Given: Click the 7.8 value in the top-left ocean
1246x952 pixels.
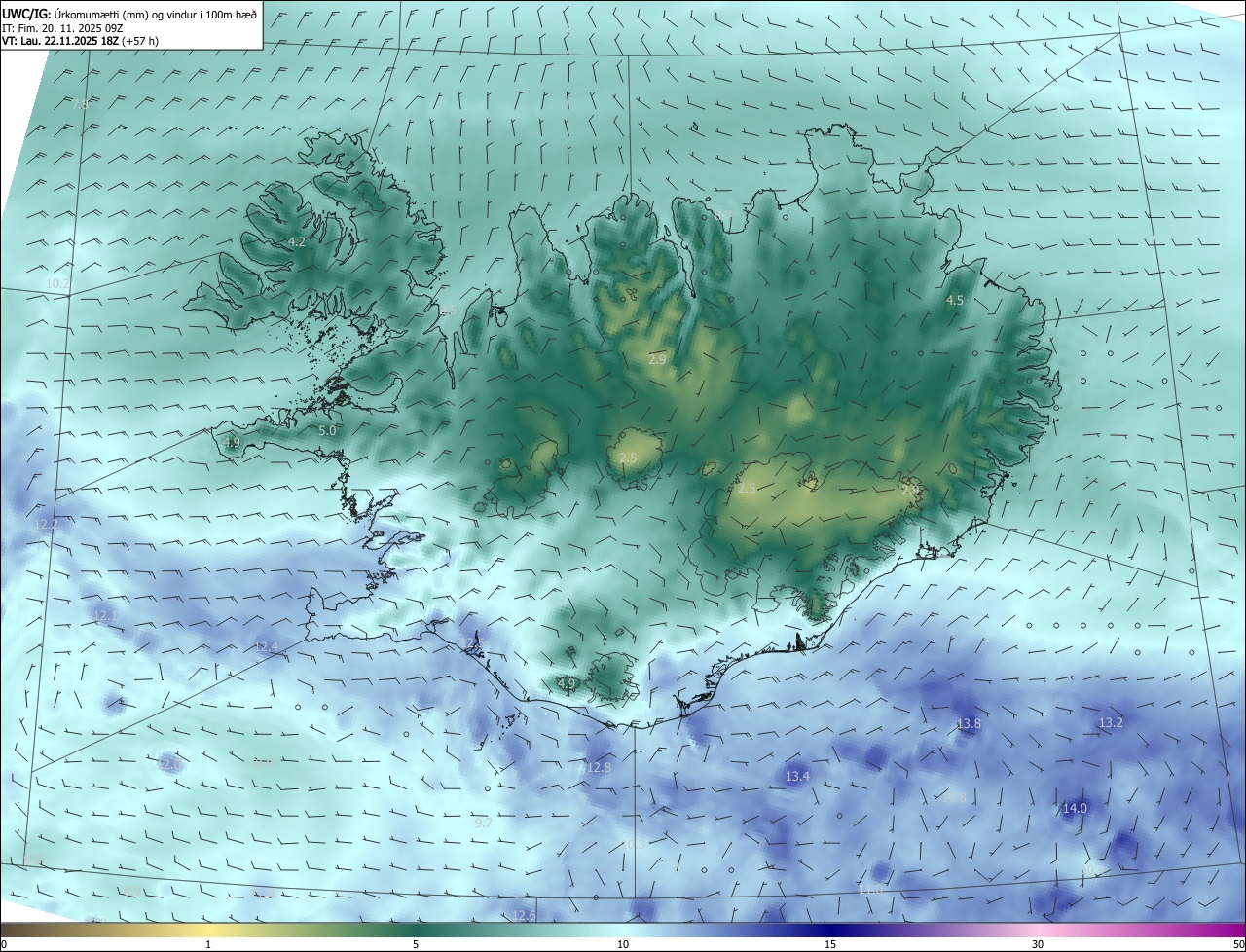Looking at the screenshot, I should 80,104.
